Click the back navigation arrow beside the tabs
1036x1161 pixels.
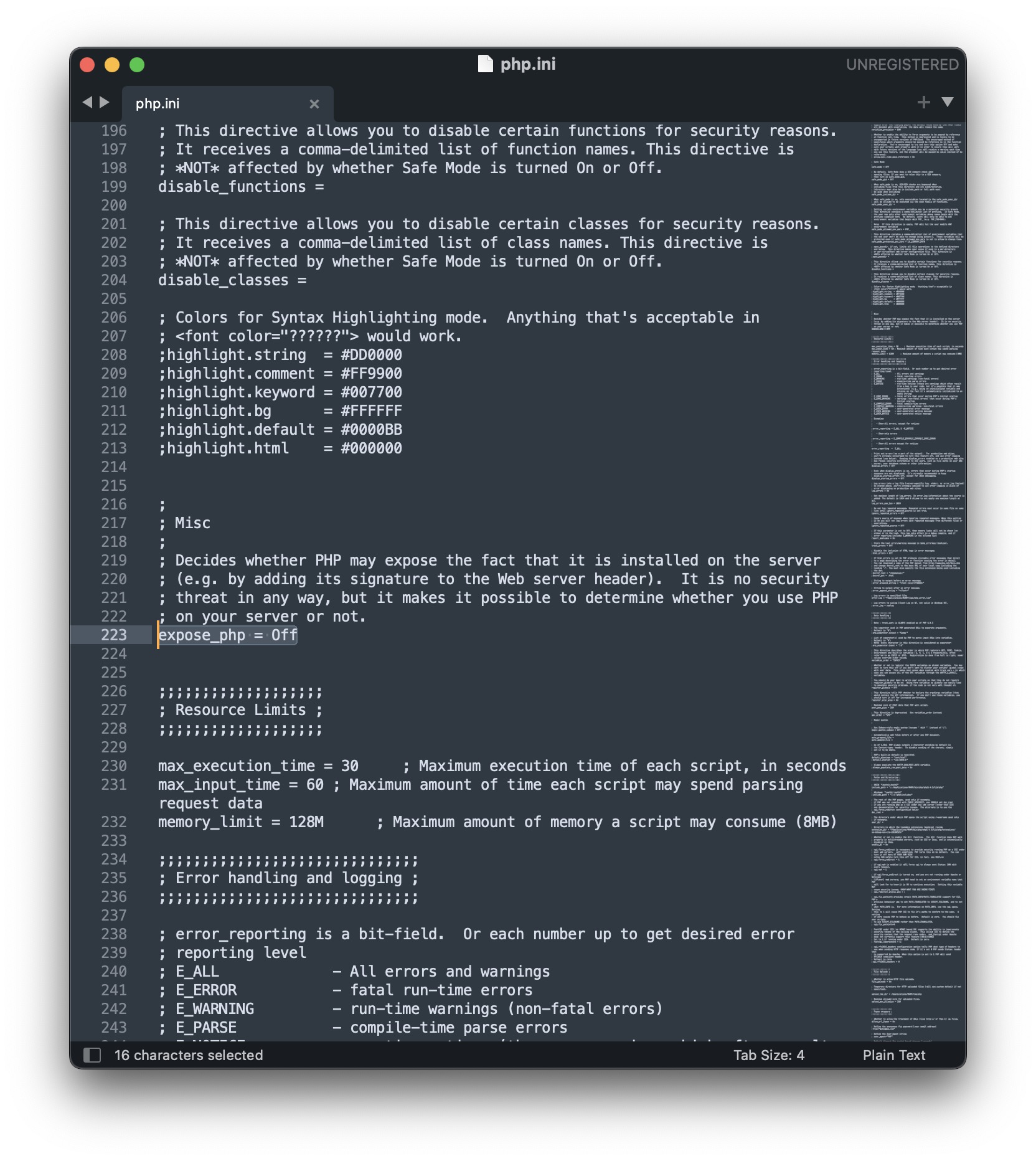pyautogui.click(x=87, y=102)
